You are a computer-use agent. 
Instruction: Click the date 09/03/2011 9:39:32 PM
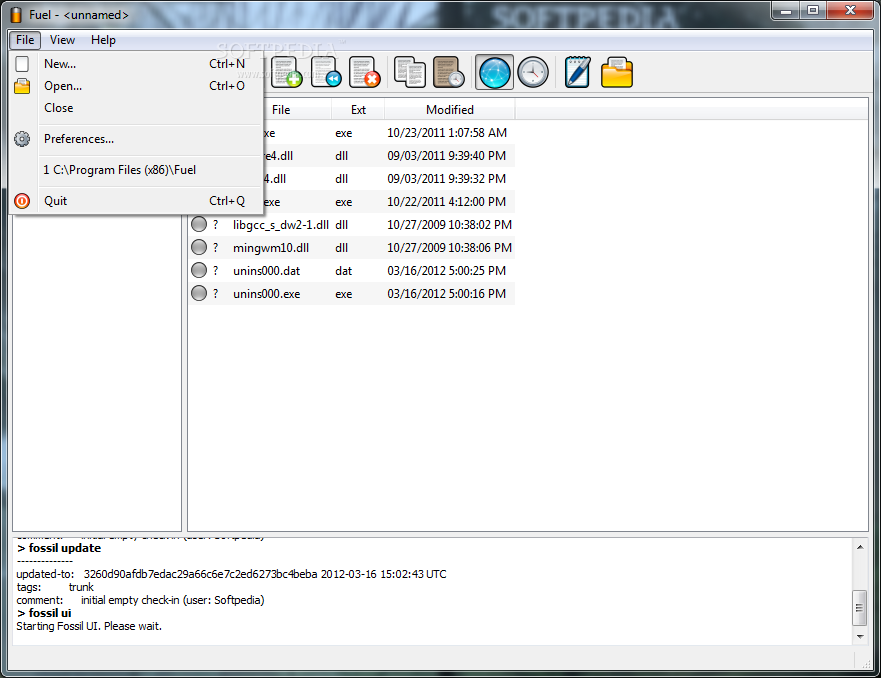[x=447, y=179]
